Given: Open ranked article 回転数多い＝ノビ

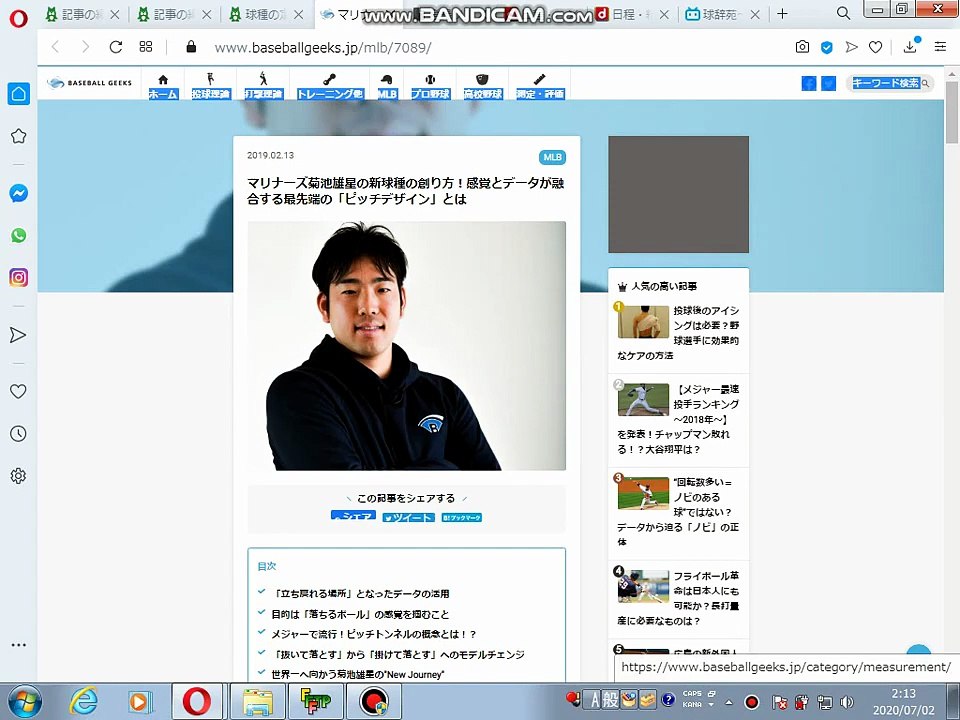Looking at the screenshot, I should click(678, 512).
